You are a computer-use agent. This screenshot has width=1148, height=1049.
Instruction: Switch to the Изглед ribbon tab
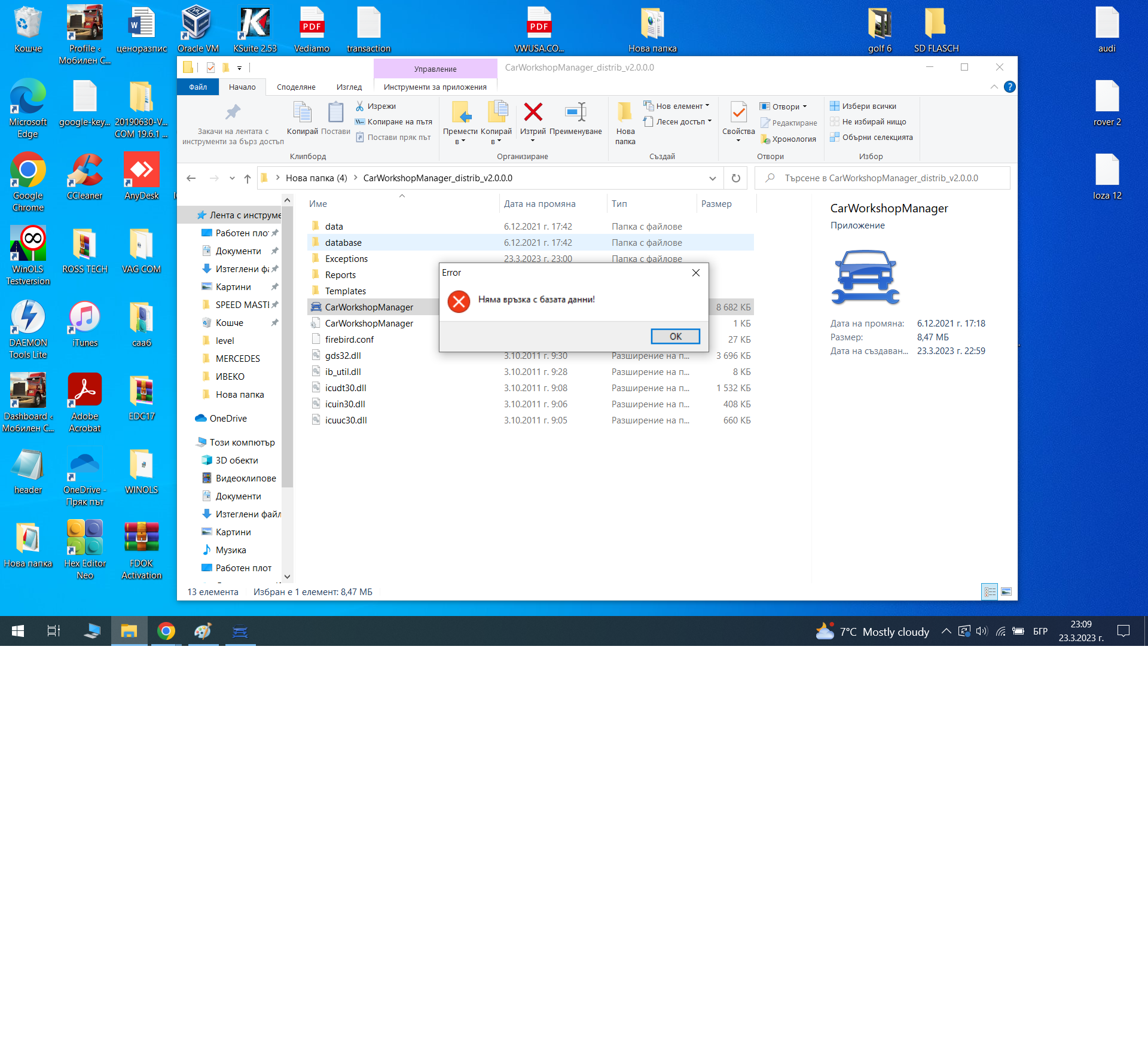point(349,87)
